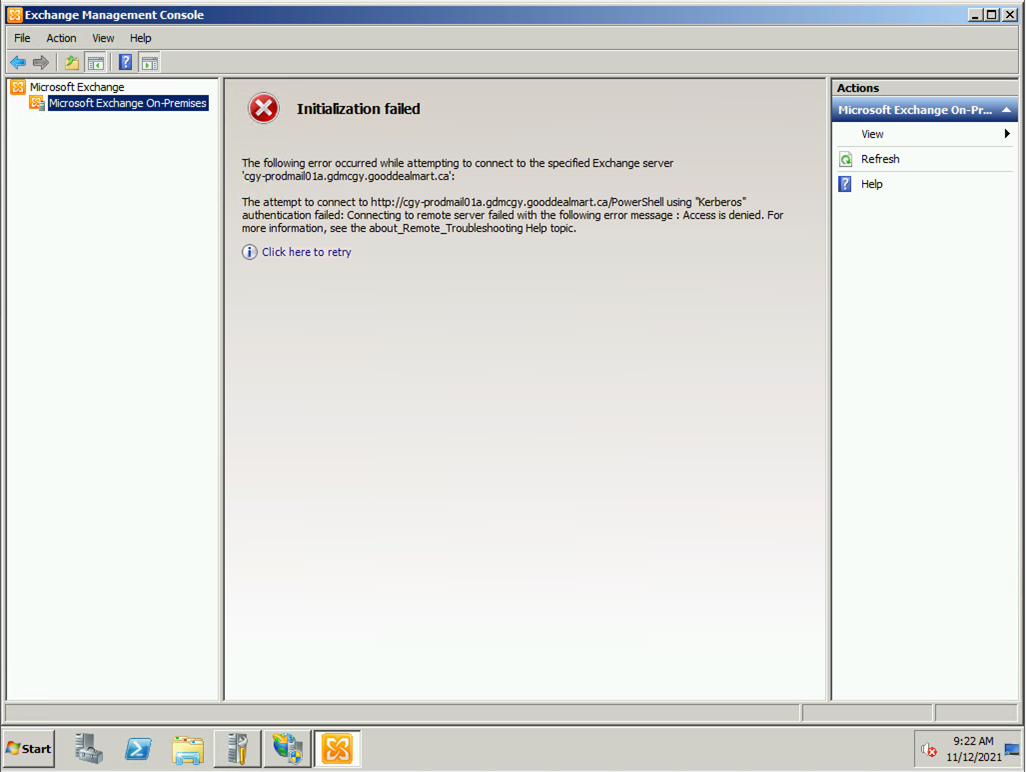Open the View menu in the menu bar
The image size is (1027, 772).
103,38
